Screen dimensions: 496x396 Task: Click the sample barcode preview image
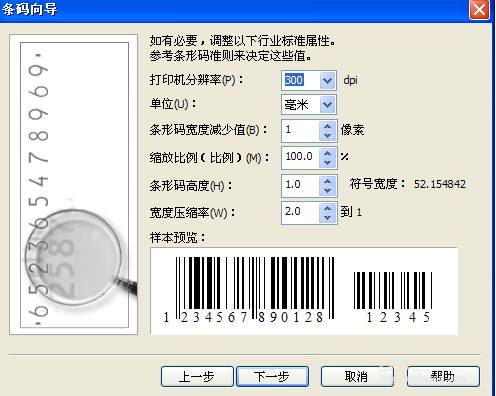pyautogui.click(x=304, y=291)
